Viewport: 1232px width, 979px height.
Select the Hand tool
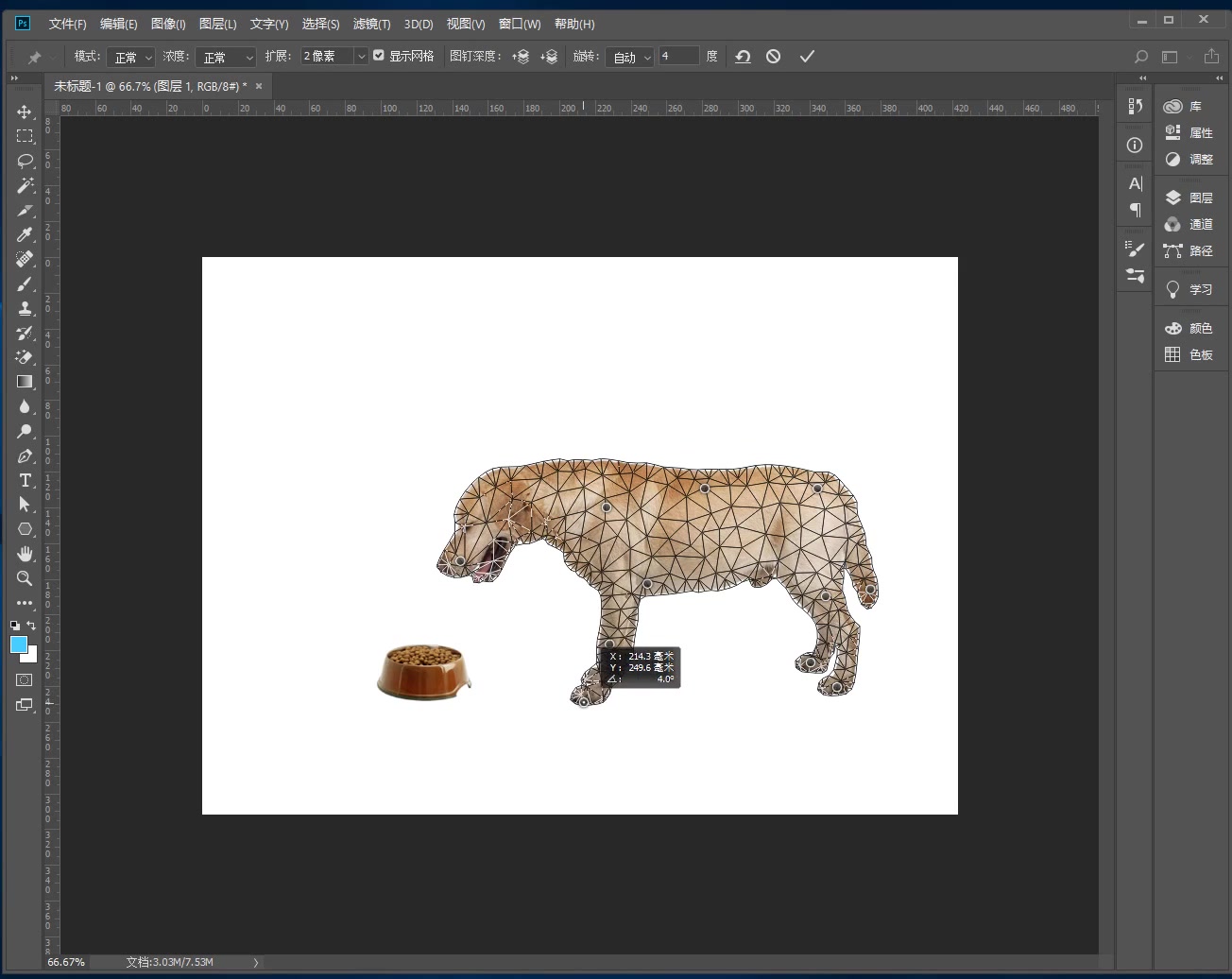click(25, 554)
